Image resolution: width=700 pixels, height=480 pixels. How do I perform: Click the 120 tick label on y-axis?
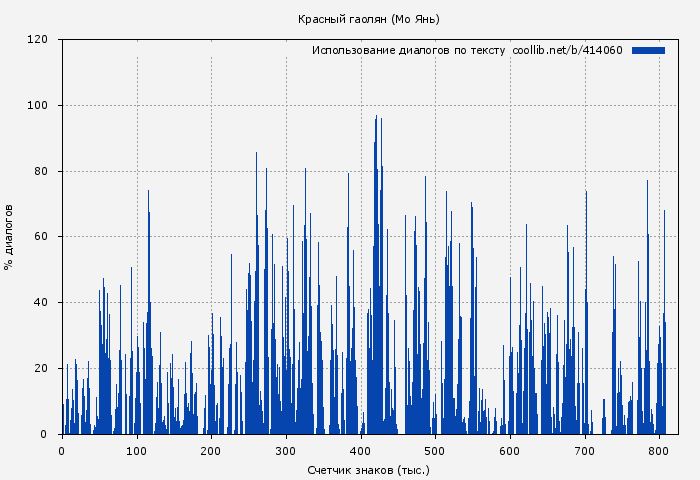tap(38, 40)
